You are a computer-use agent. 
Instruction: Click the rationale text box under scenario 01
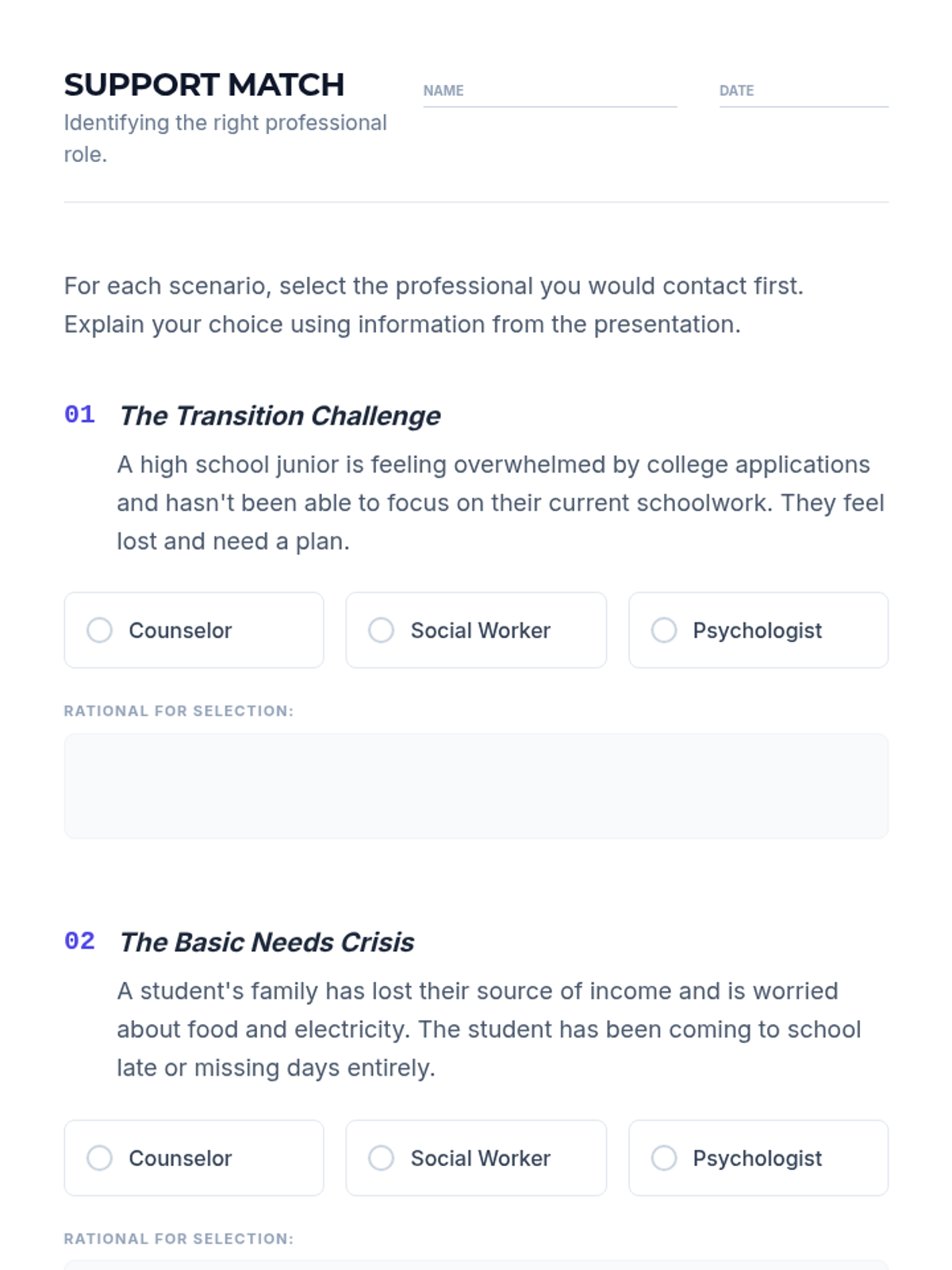click(x=476, y=786)
